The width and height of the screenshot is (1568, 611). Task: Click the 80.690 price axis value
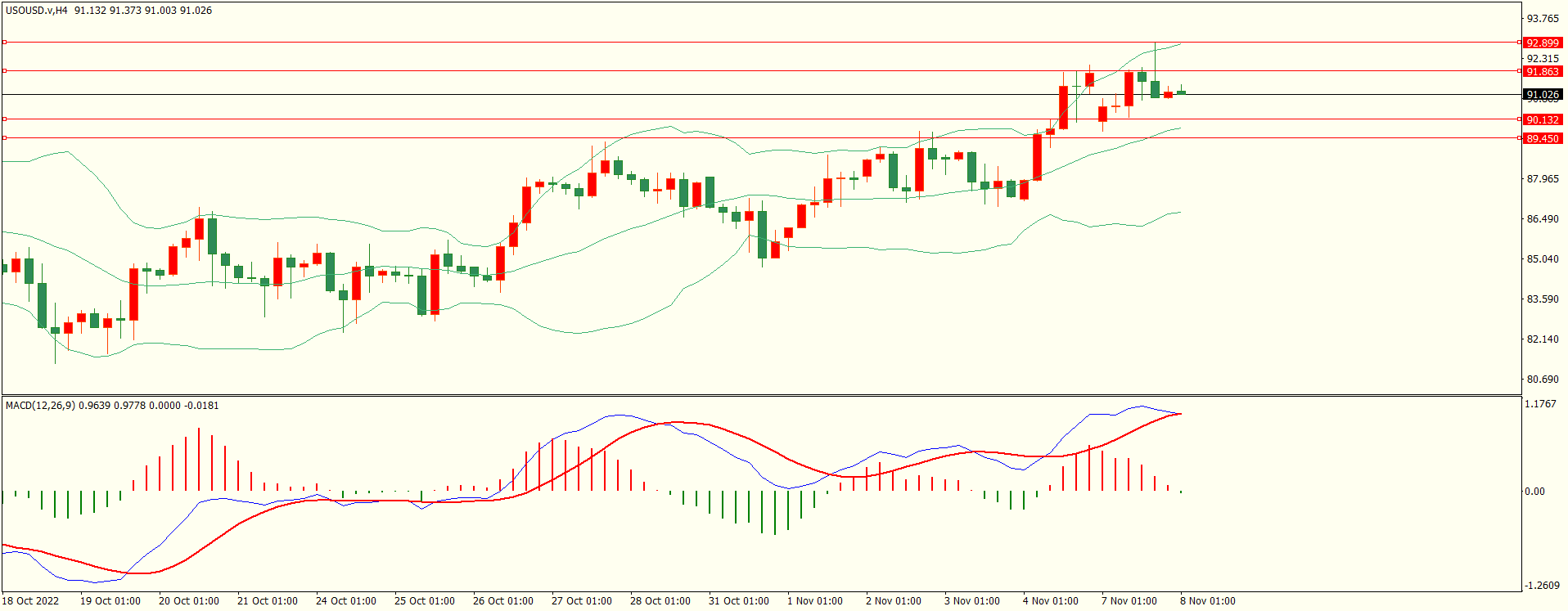pyautogui.click(x=1543, y=380)
